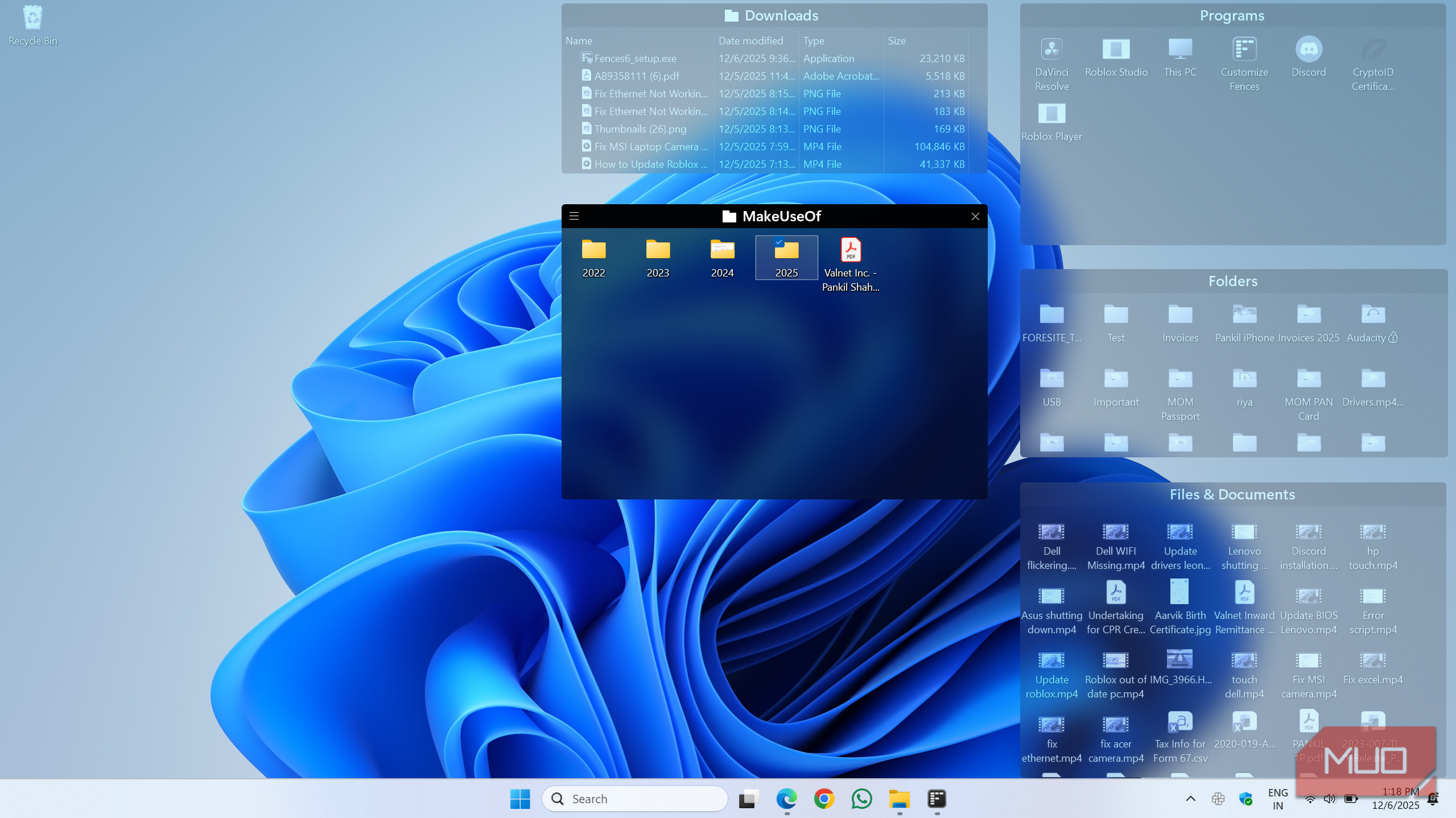Image resolution: width=1456 pixels, height=818 pixels.
Task: Open Tax Info for Form 67.csv
Action: tap(1180, 737)
